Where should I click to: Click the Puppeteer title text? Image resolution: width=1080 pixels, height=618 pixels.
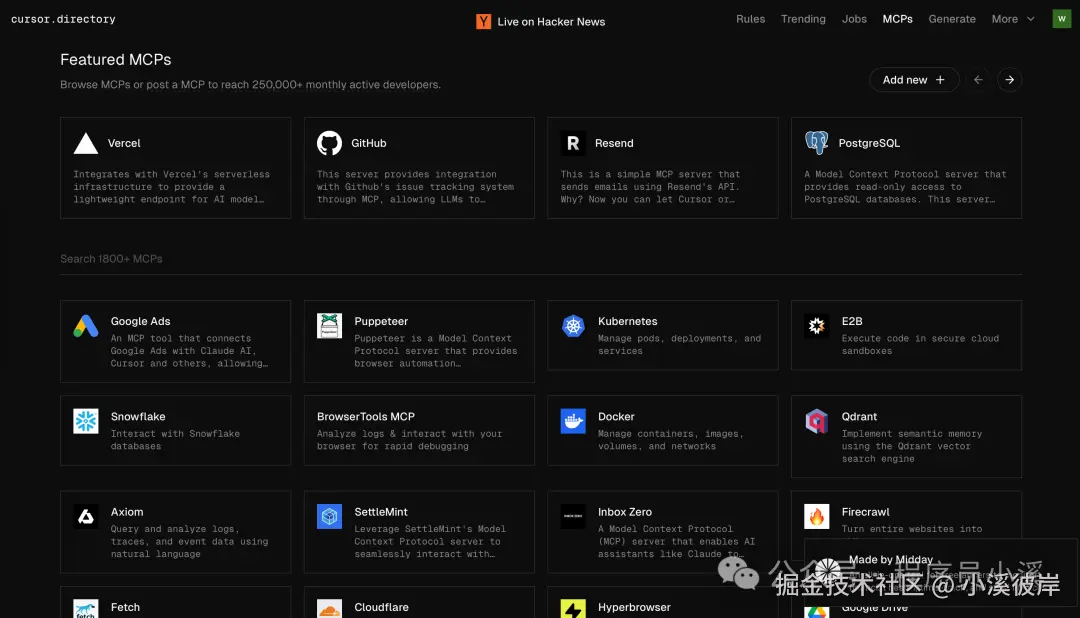pyautogui.click(x=381, y=321)
